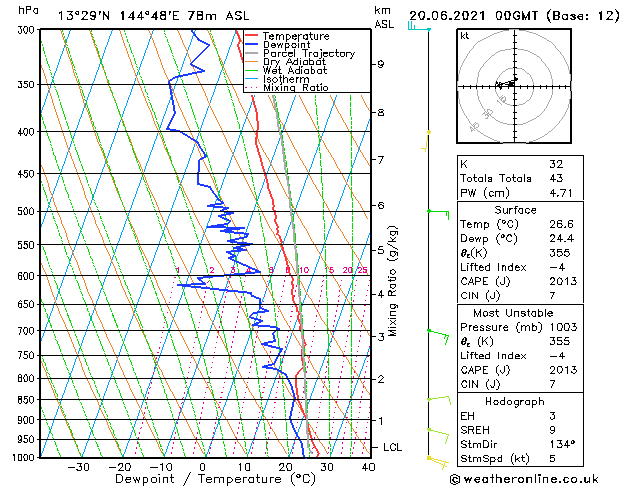Click the surface wind barb at 1000 hPa
Viewport: 629px width, 486px height.
pos(438,462)
